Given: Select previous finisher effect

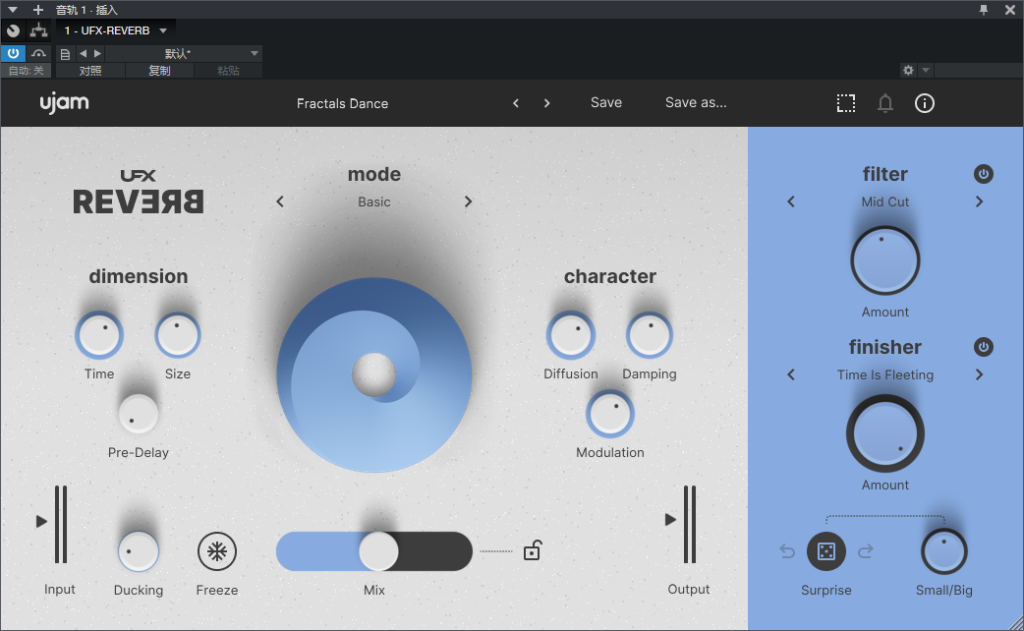Looking at the screenshot, I should coord(791,375).
